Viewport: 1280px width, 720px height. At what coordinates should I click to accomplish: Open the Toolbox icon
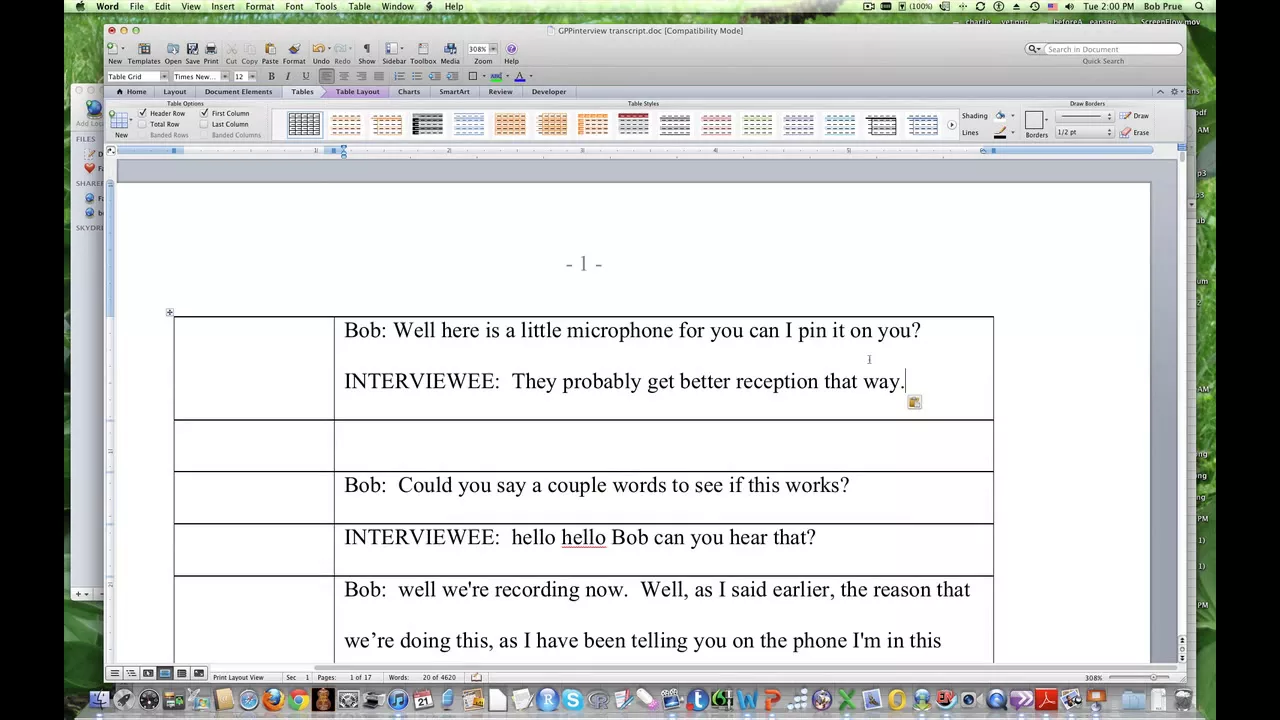pyautogui.click(x=422, y=49)
